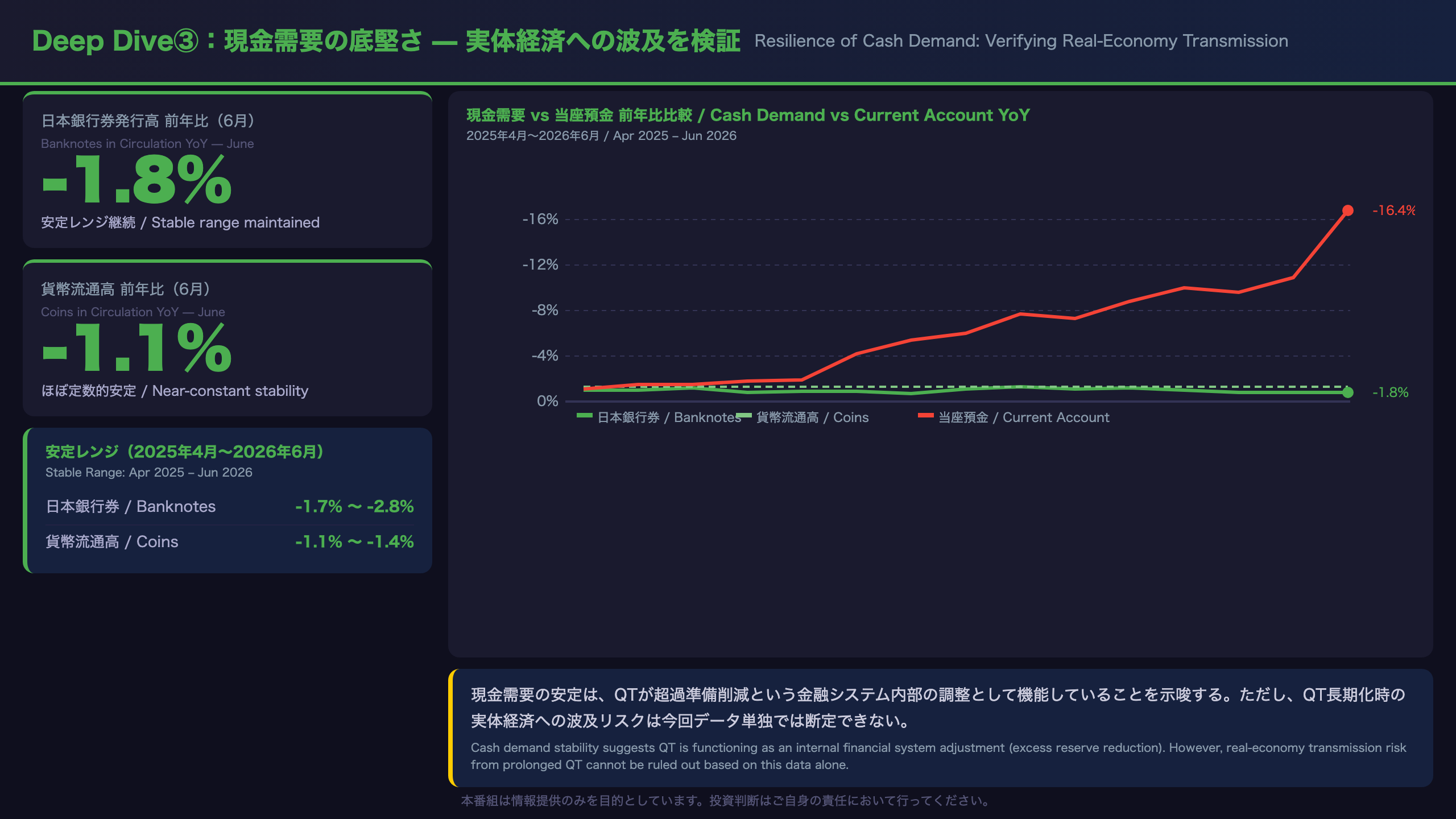Click the '日本銀行券 / Banknotes' legend color swatch
This screenshot has height=819, width=1456.
(x=585, y=416)
